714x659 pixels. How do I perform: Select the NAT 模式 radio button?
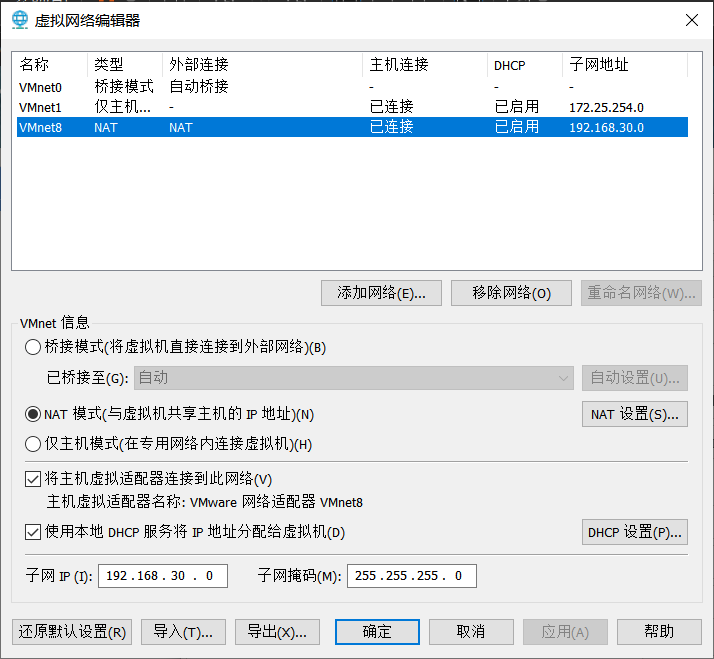[x=32, y=414]
